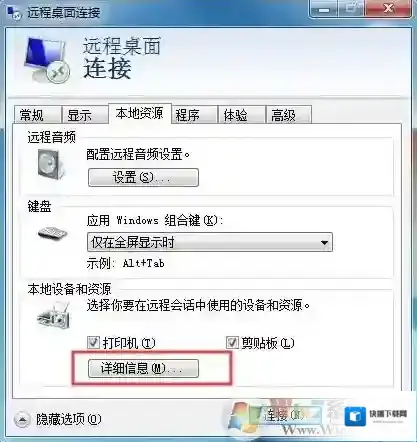
Task: Click the blue download-site watermark logo
Action: tap(354, 416)
